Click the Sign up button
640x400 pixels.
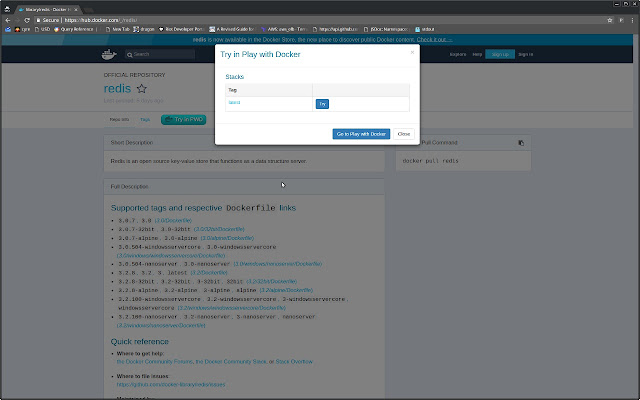tap(500, 54)
